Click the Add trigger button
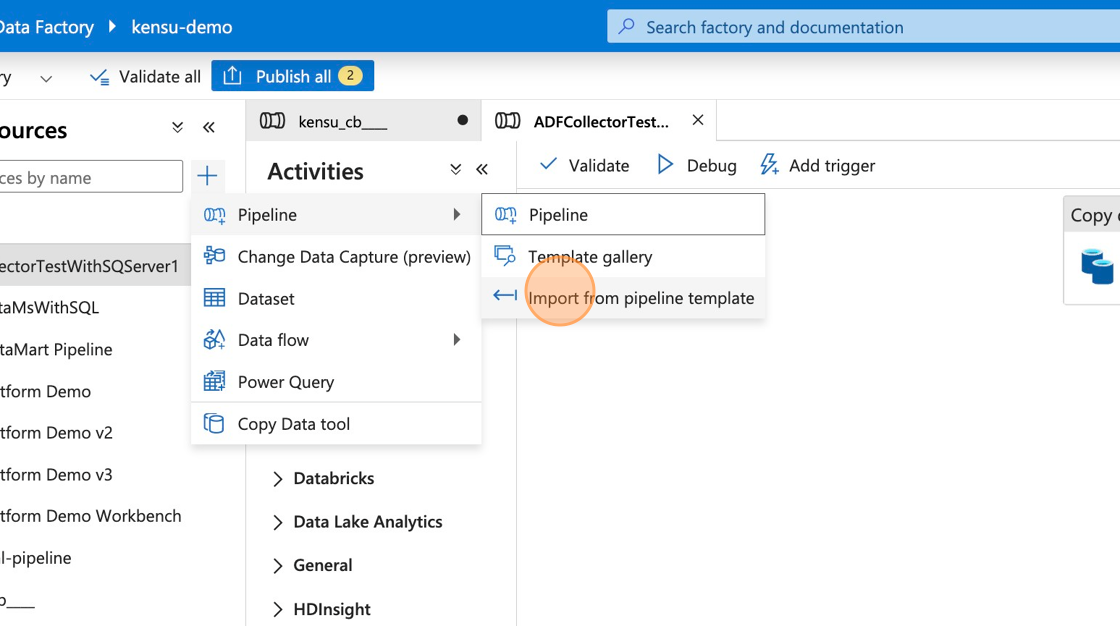Screen dimensions: 1120x626 coord(817,165)
